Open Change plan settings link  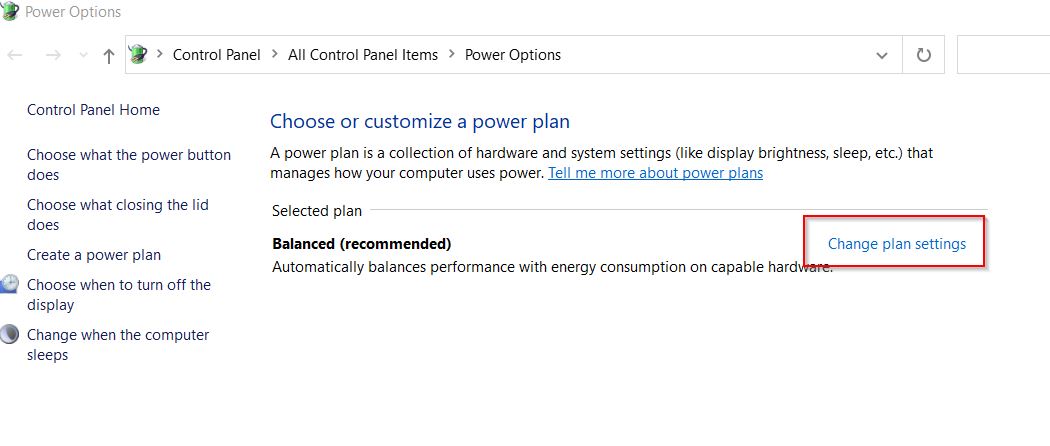[x=897, y=244]
